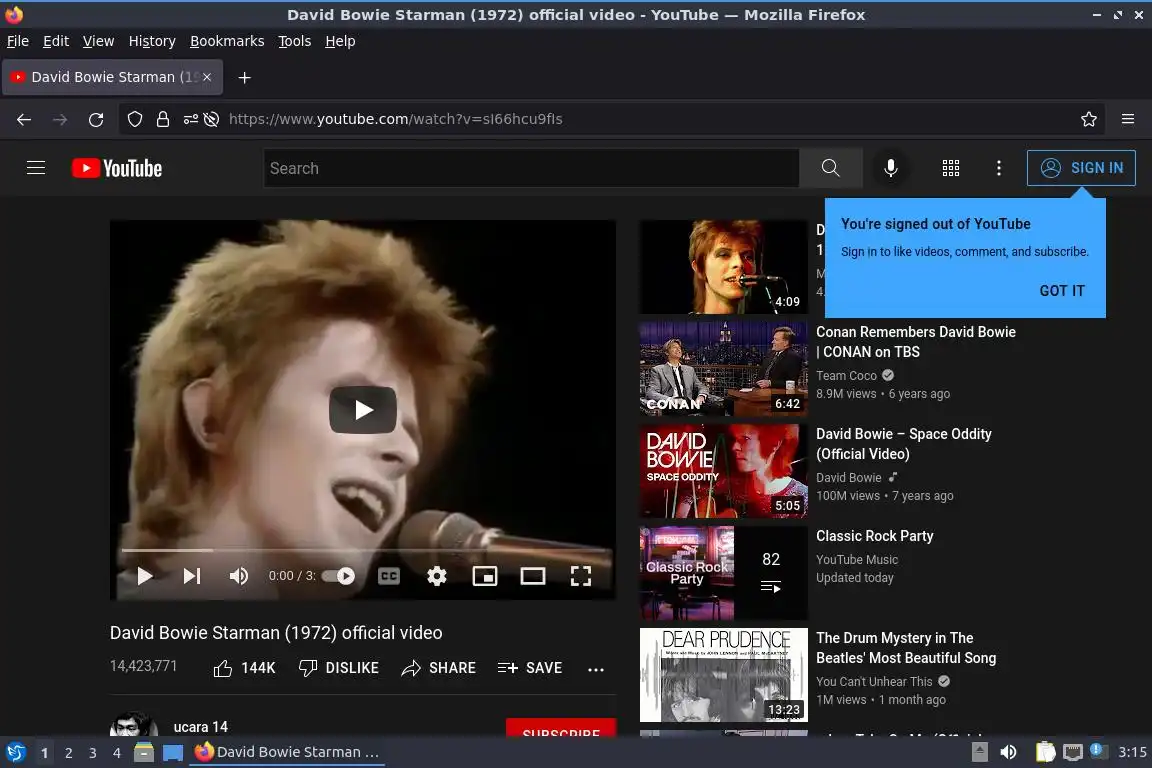
Task: Click the Space Oddity thumbnail
Action: (x=724, y=470)
